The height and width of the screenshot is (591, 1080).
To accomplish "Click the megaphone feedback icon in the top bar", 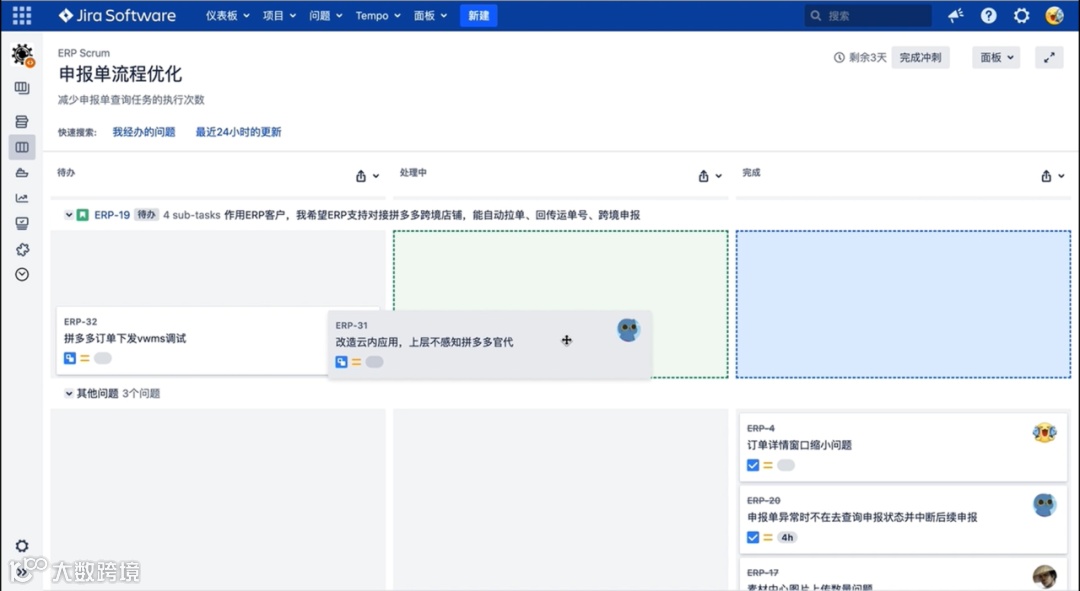I will click(954, 15).
